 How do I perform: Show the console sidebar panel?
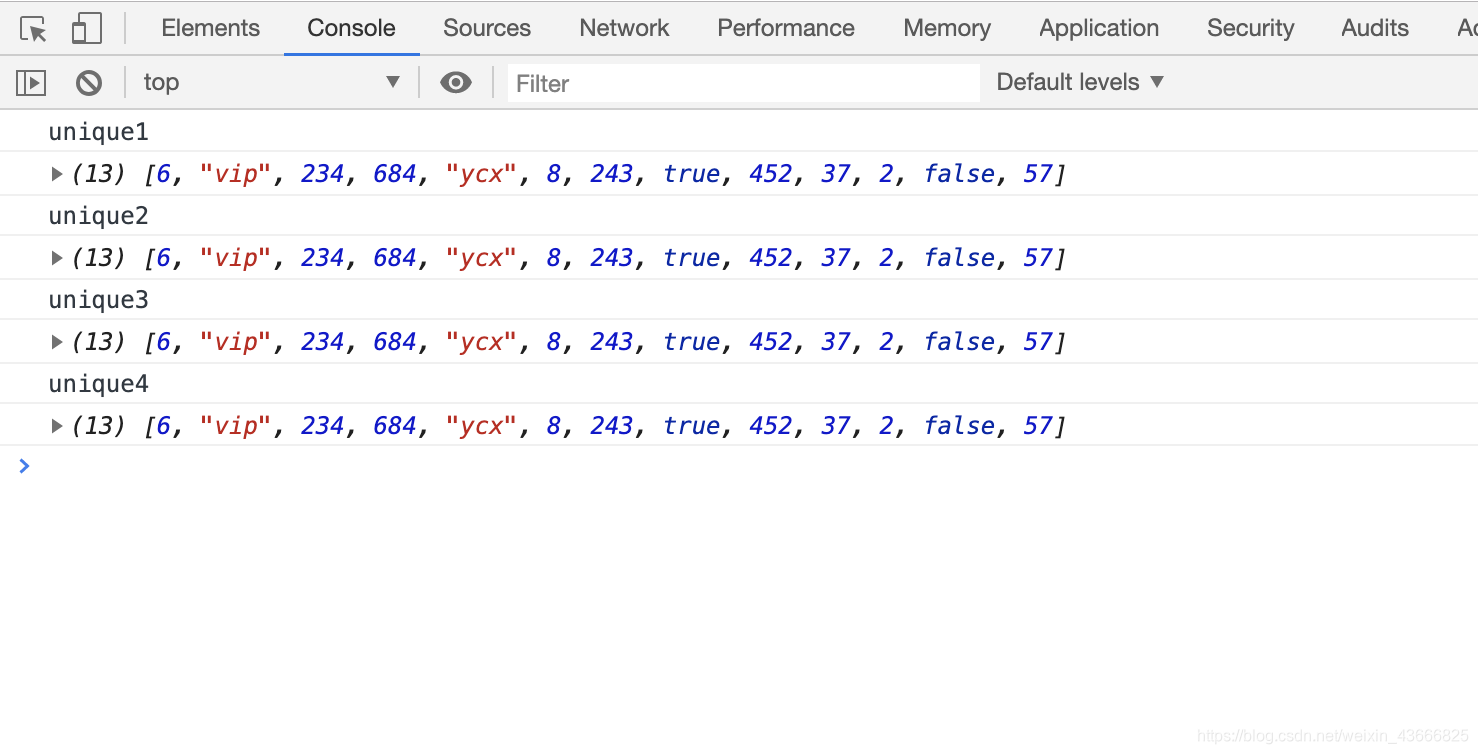tap(31, 83)
